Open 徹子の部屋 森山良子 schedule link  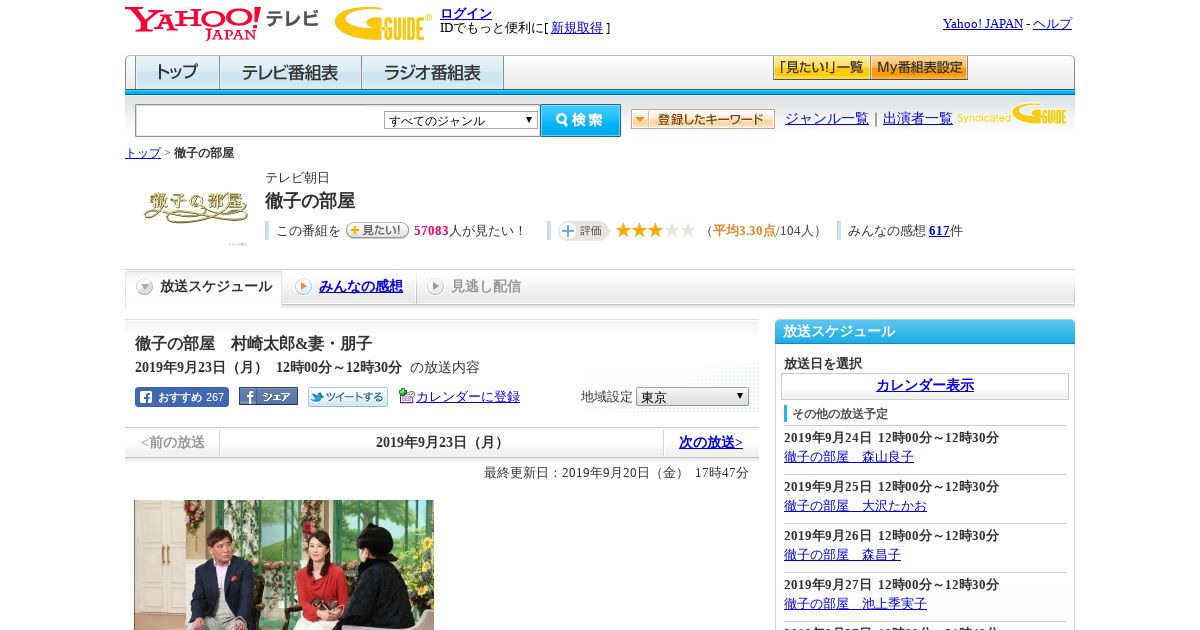click(849, 457)
